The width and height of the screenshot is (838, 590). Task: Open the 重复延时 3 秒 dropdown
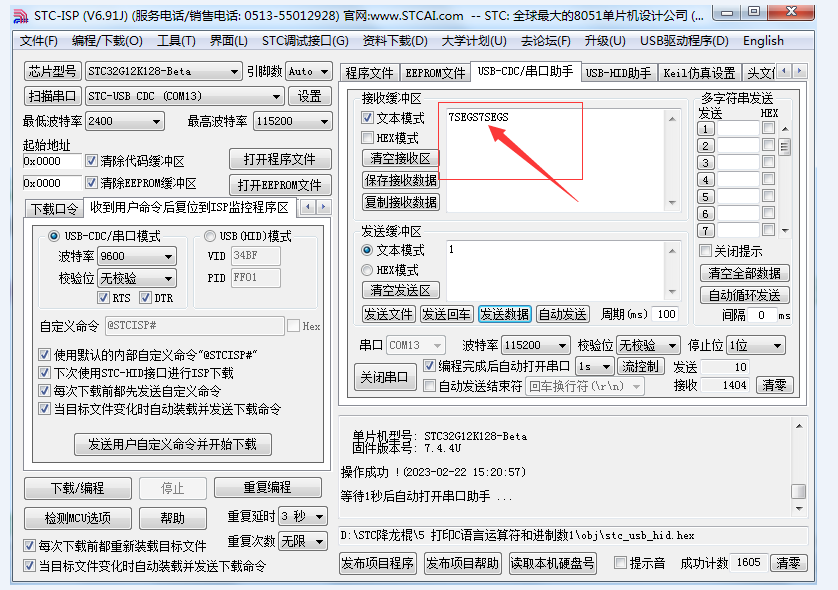pos(319,516)
